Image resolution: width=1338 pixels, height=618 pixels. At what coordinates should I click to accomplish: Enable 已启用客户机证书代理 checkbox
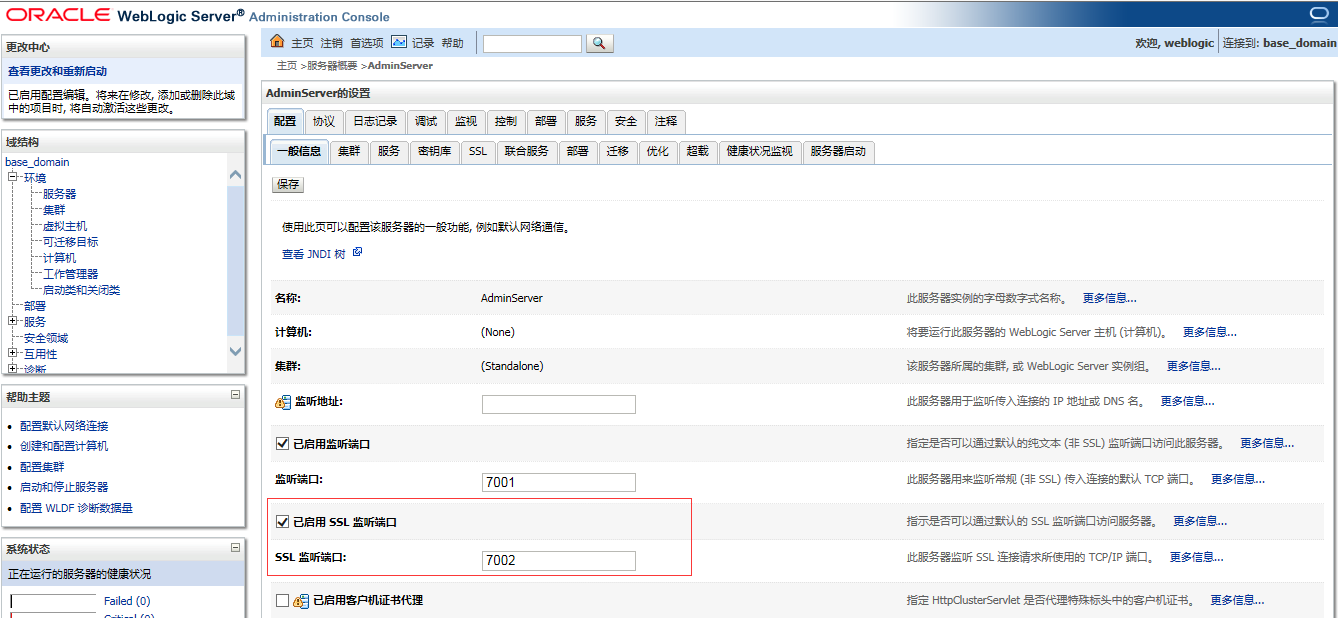[282, 600]
